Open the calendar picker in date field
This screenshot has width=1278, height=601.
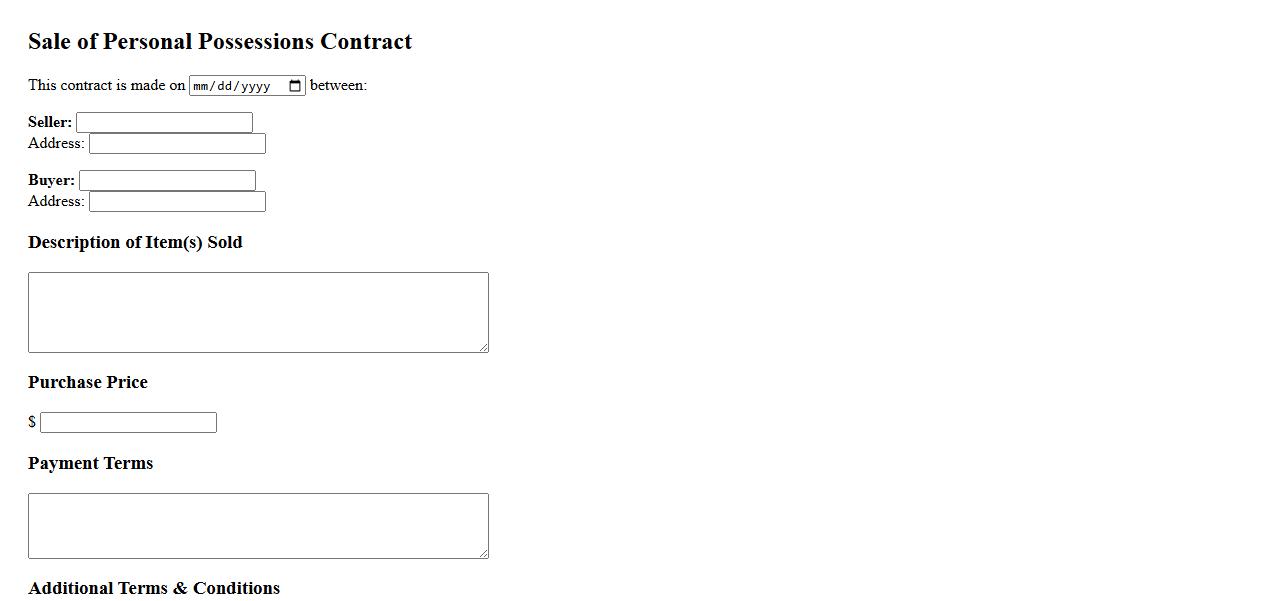coord(295,86)
